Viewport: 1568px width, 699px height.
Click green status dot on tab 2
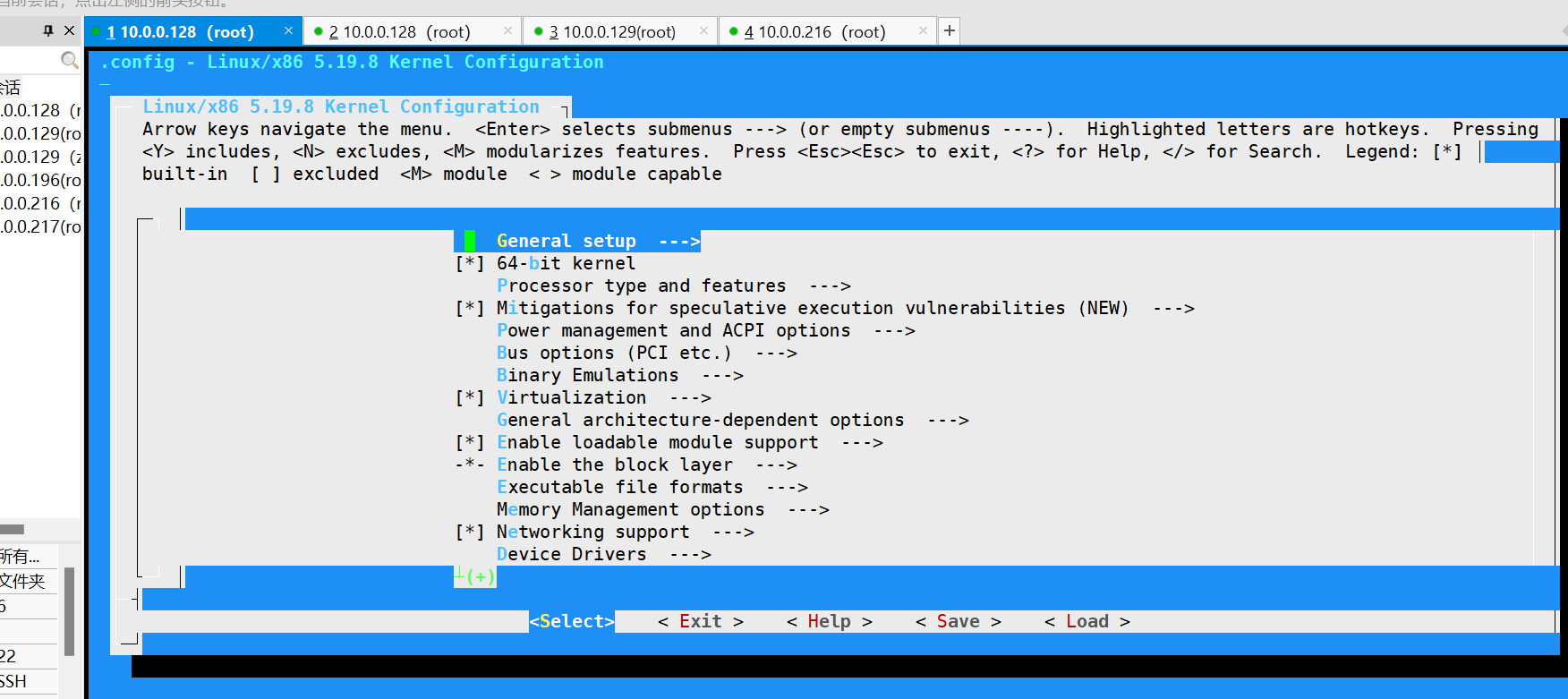click(x=318, y=31)
